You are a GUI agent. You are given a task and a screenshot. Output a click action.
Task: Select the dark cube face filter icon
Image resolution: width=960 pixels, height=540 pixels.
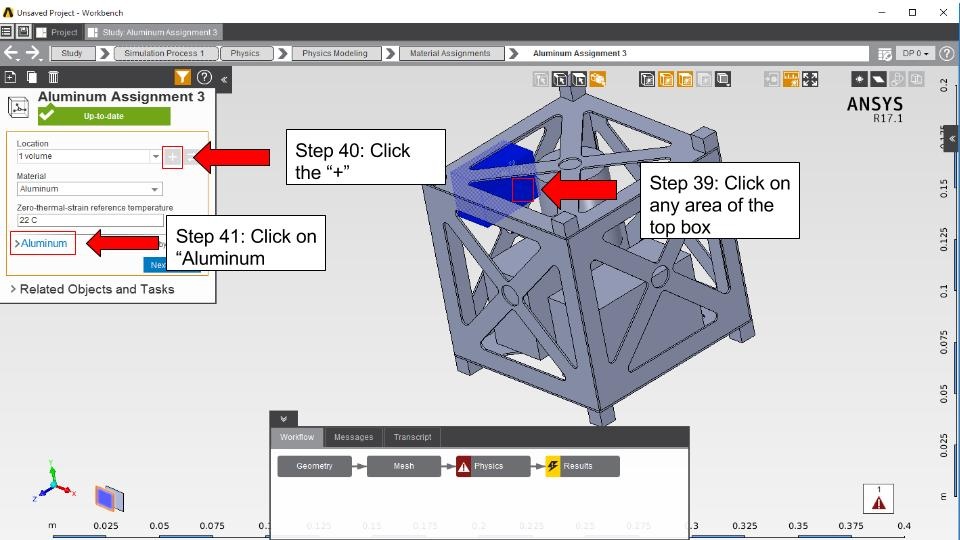point(647,79)
